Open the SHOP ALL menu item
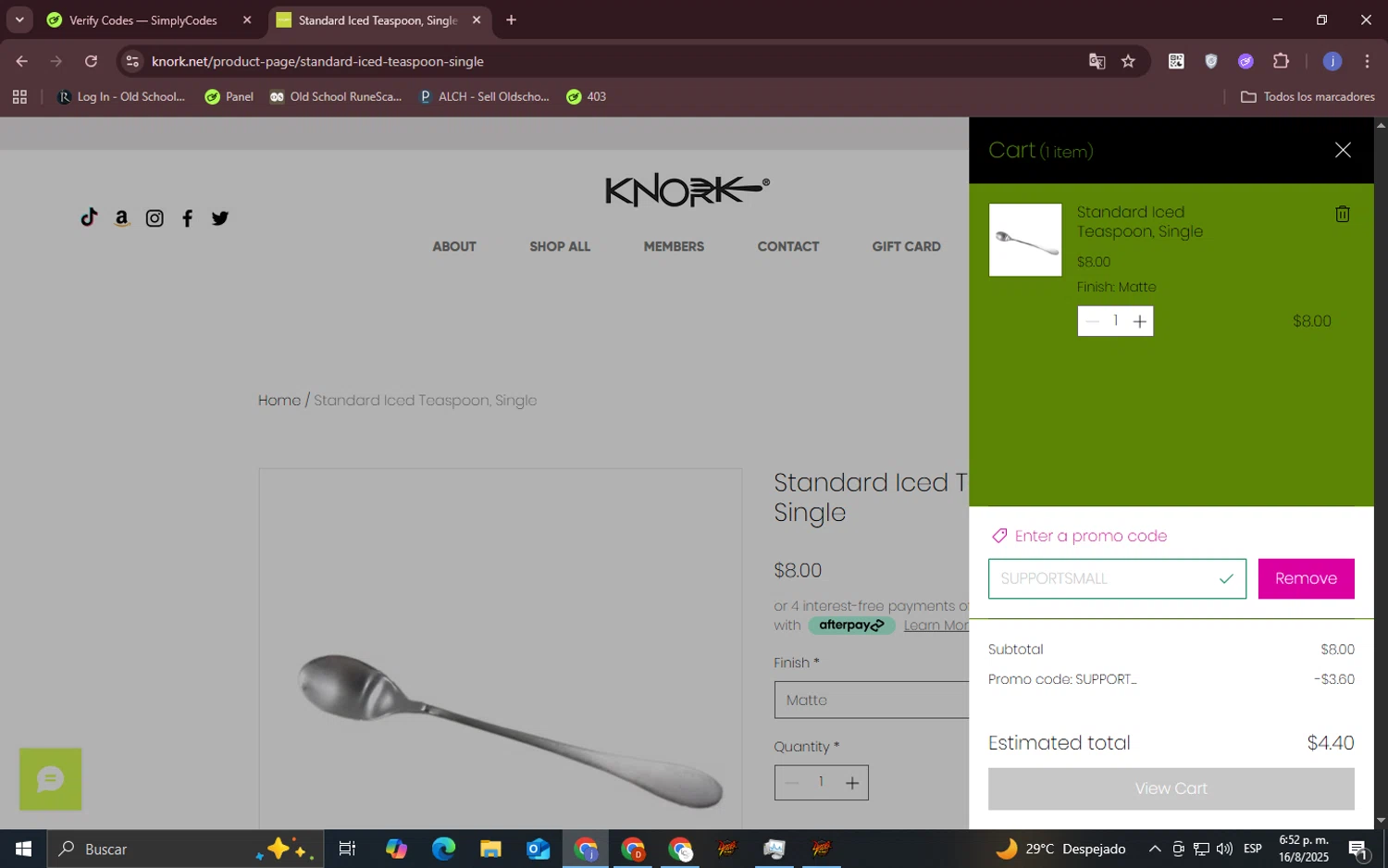 pyautogui.click(x=560, y=246)
